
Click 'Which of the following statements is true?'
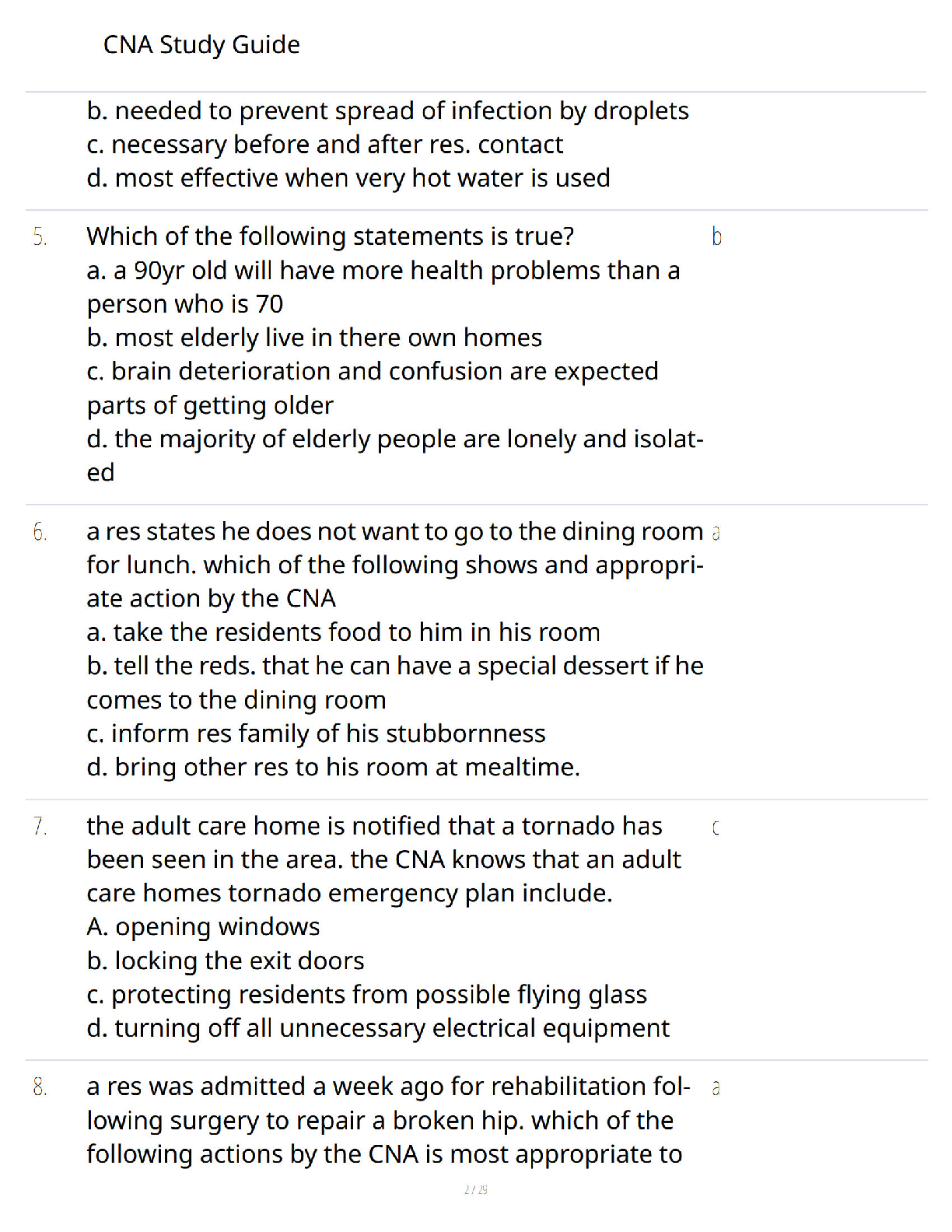(331, 236)
